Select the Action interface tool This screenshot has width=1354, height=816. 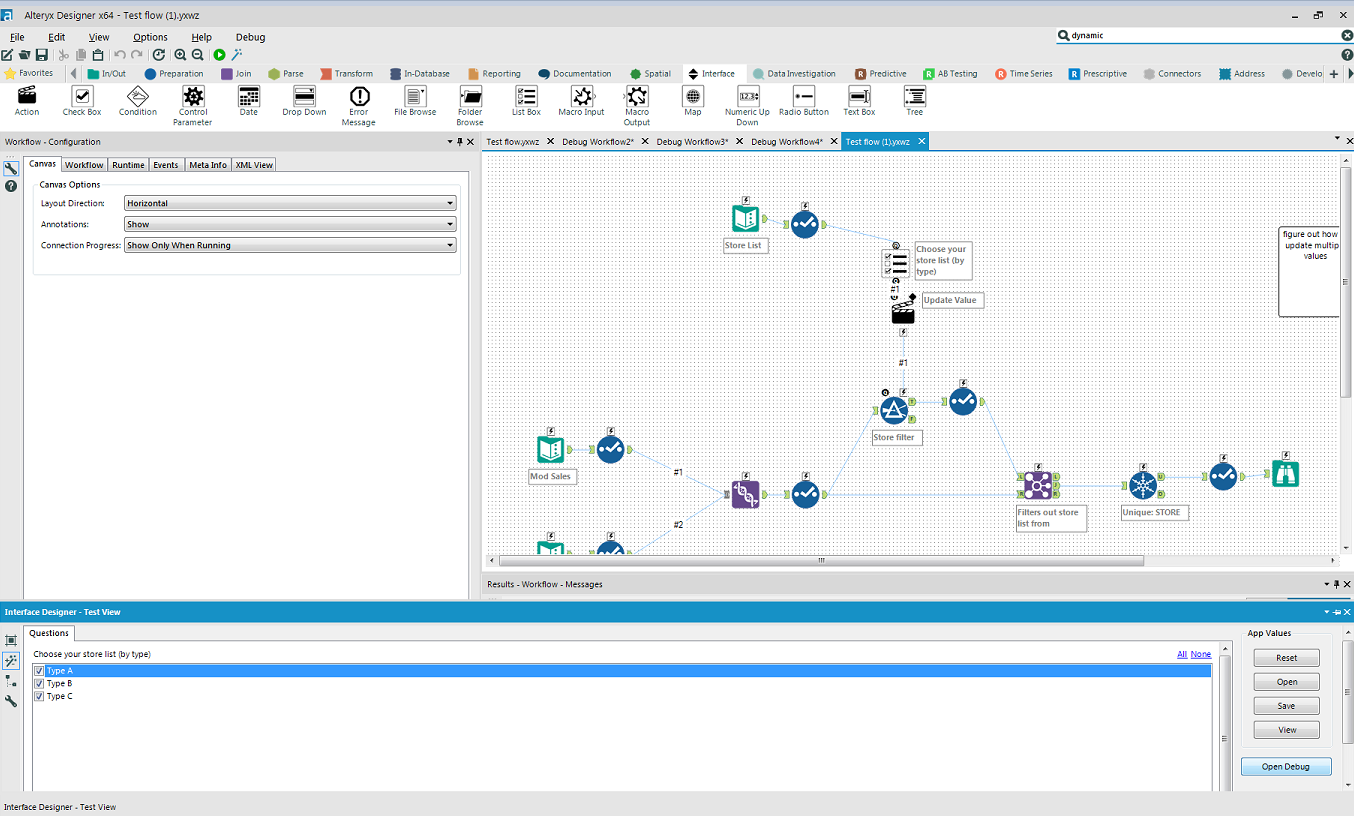pos(27,101)
